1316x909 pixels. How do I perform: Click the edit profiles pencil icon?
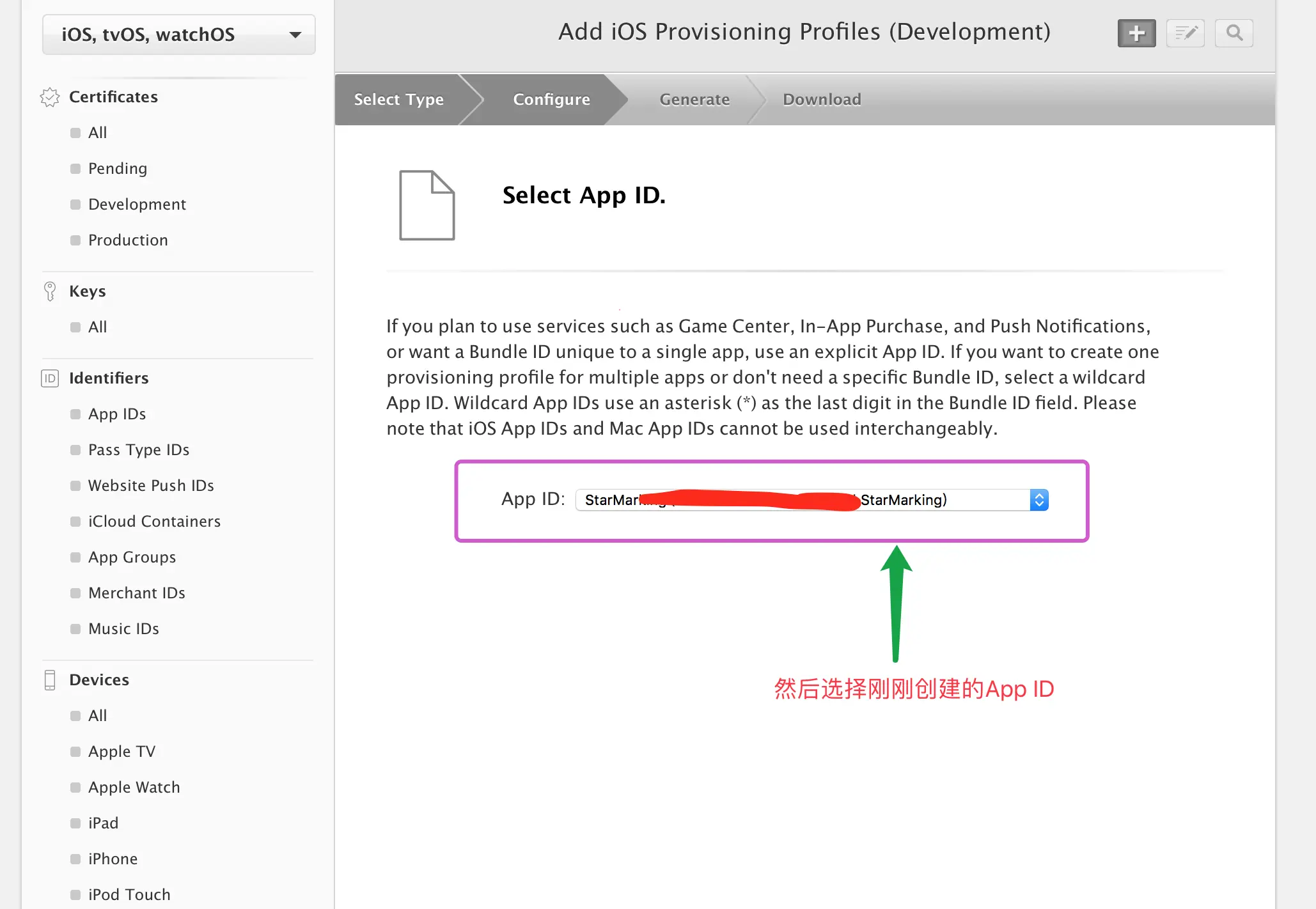click(1185, 33)
